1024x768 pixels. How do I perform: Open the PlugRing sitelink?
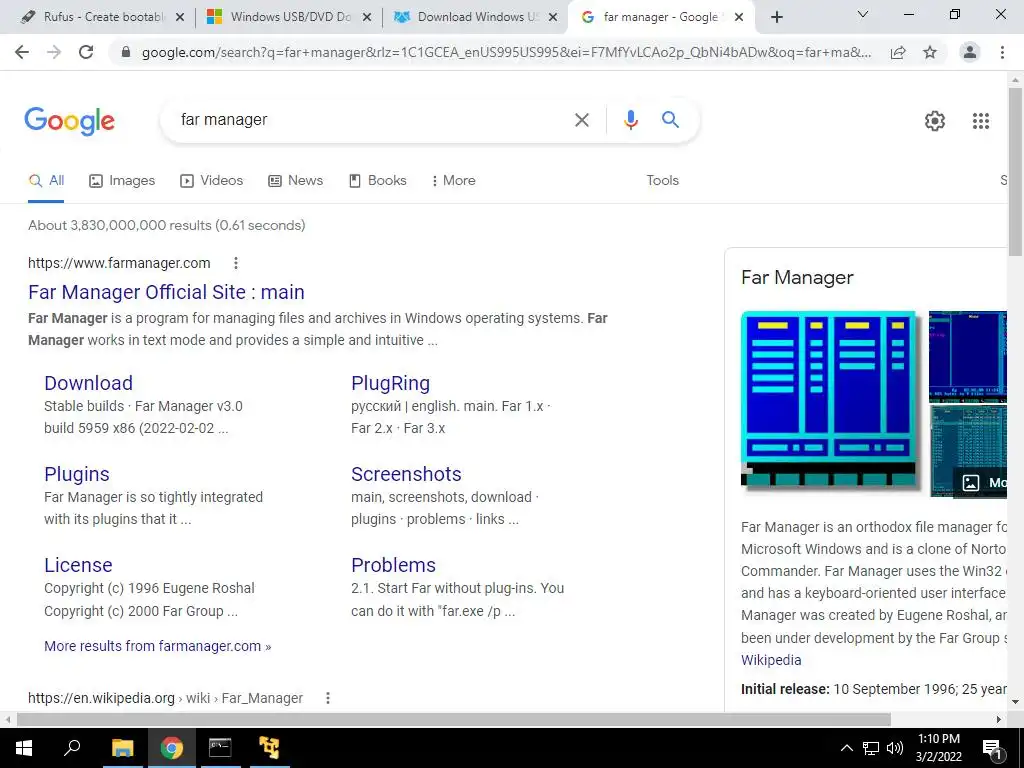pos(391,383)
